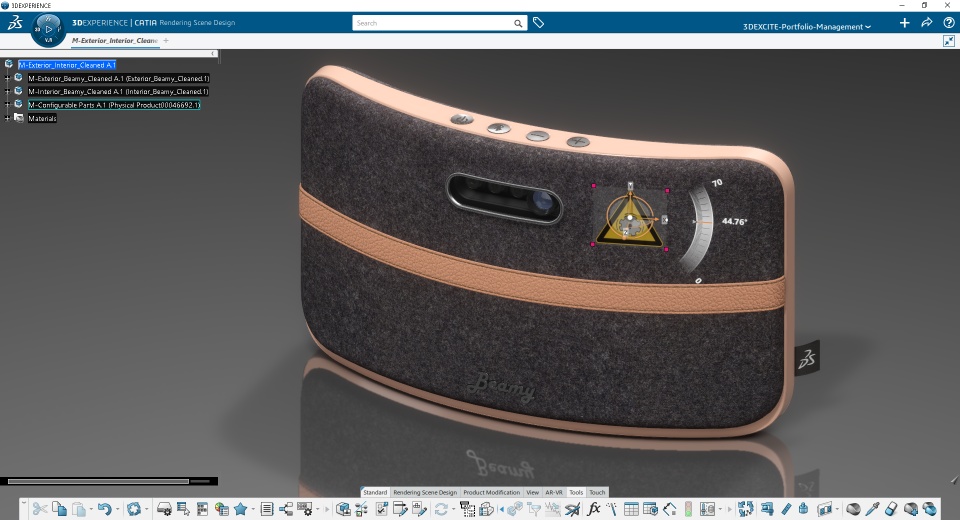Click the add plus button in top bar
This screenshot has width=960, height=520.
[904, 22]
